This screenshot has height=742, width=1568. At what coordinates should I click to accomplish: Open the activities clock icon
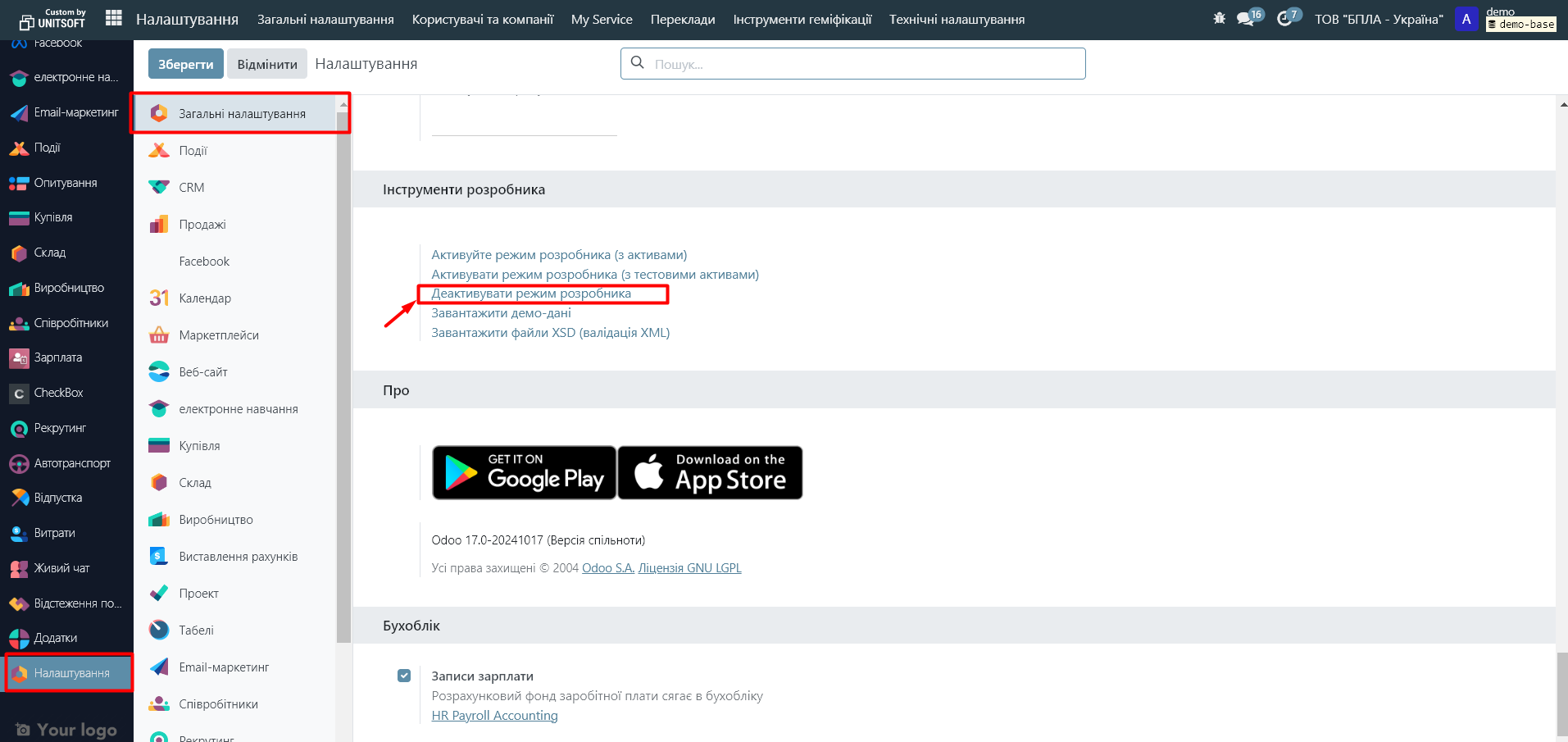(1284, 19)
